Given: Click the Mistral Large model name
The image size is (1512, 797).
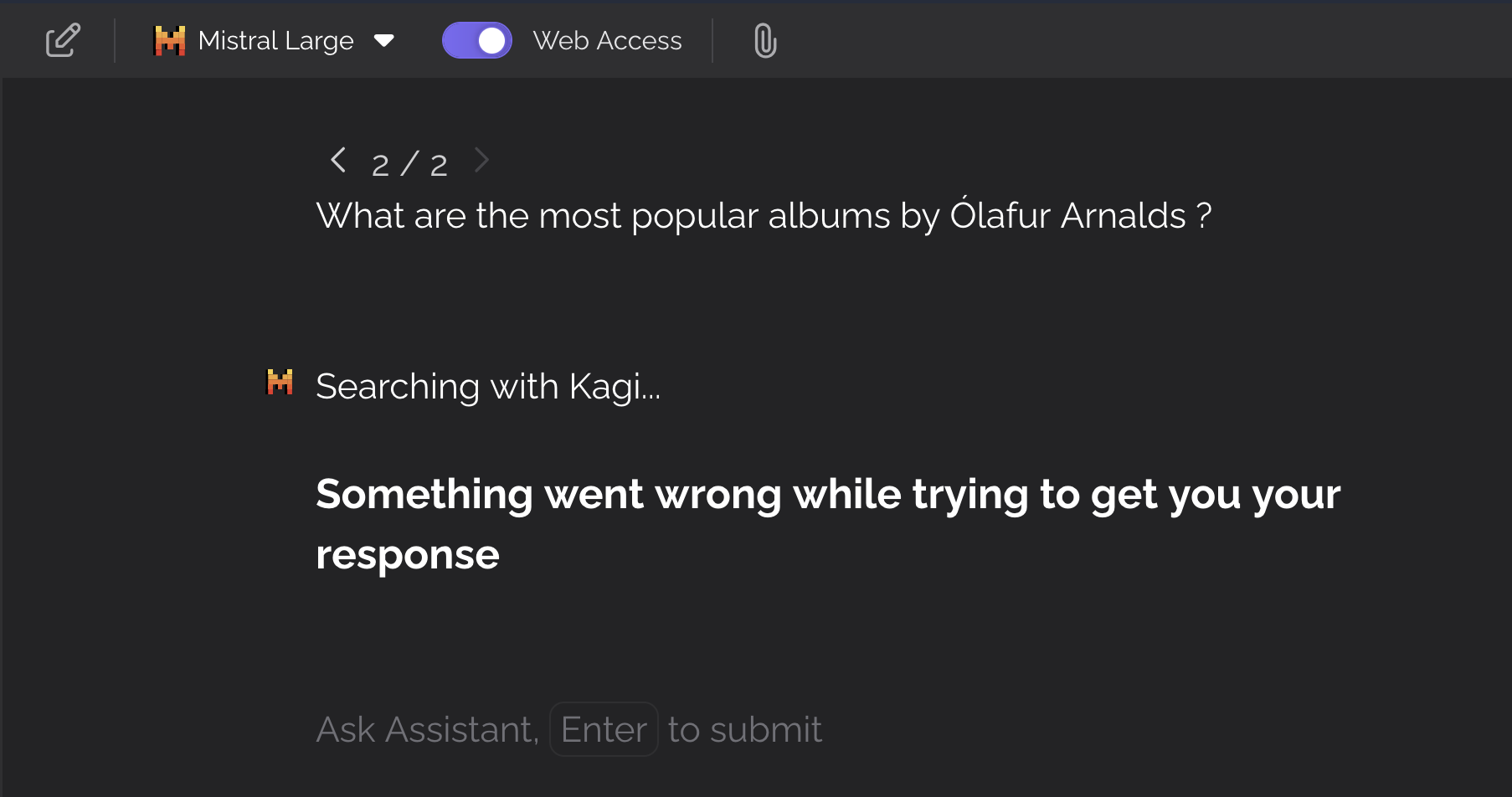Looking at the screenshot, I should click(x=275, y=40).
